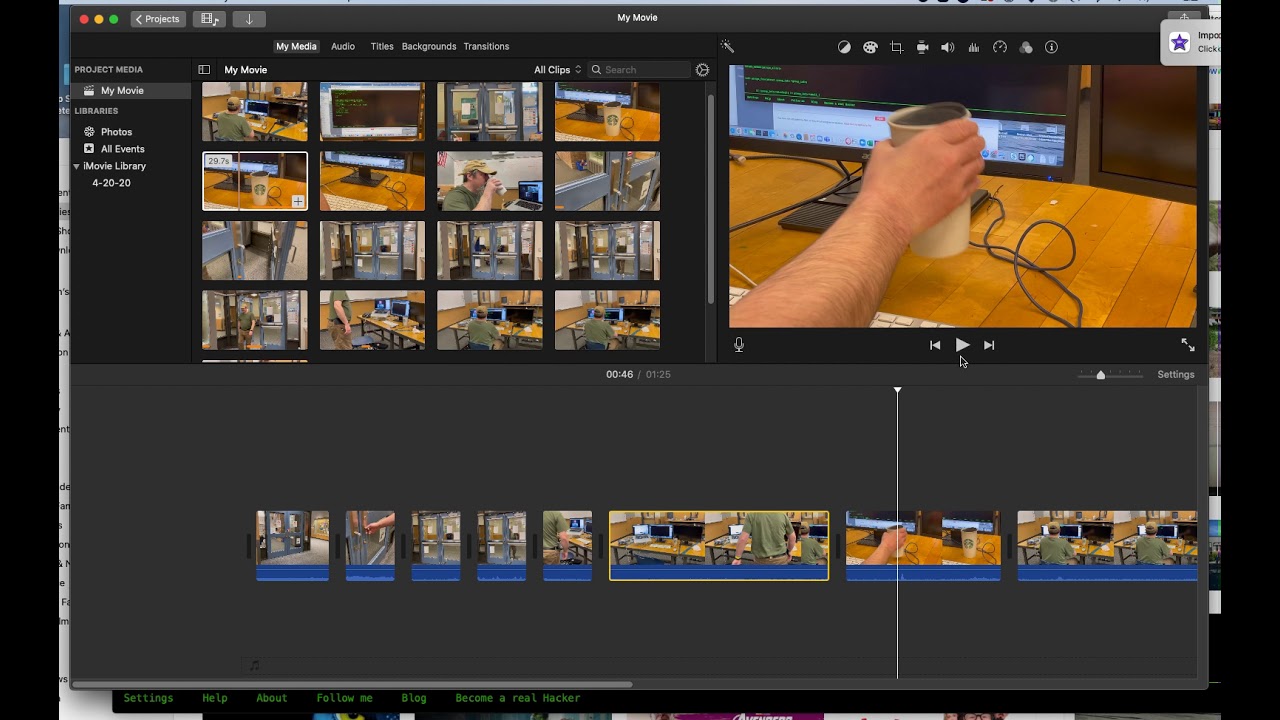Open the browser settings gear
The height and width of the screenshot is (720, 1280).
(702, 70)
